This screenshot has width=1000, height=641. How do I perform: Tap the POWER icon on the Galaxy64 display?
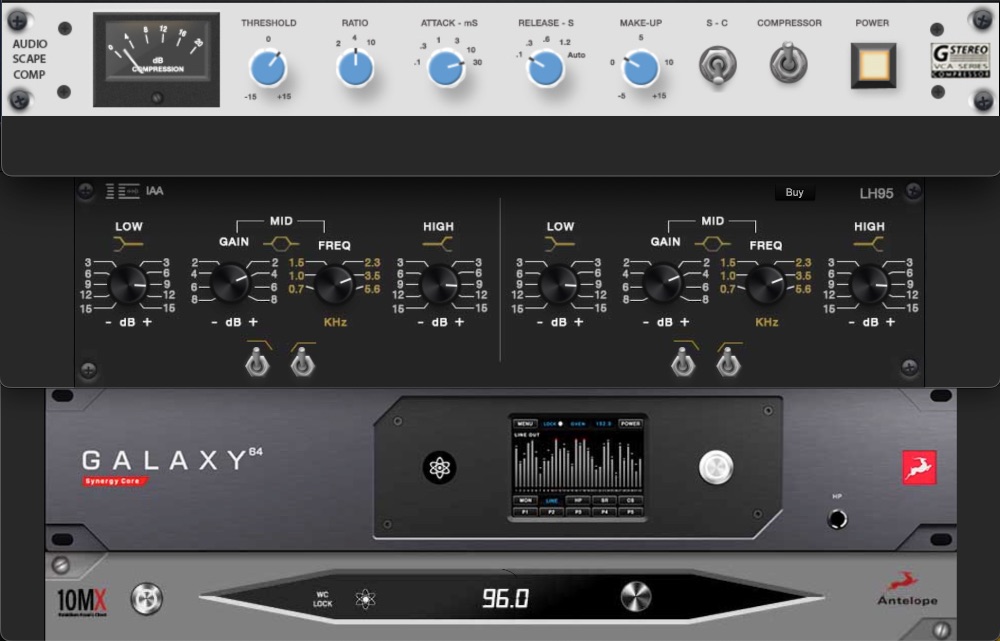click(x=629, y=424)
